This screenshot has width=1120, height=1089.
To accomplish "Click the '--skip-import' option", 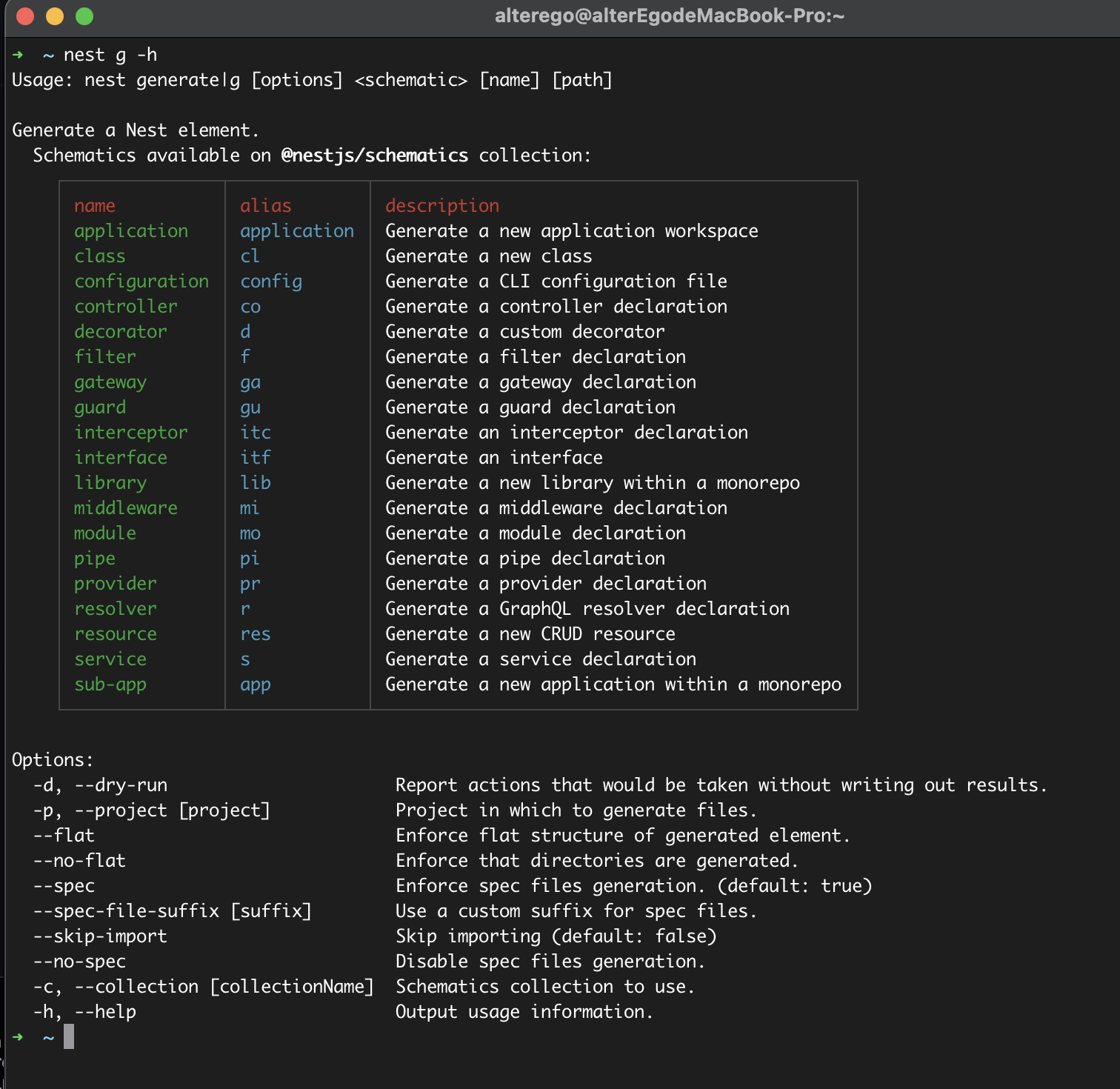I will (x=100, y=936).
